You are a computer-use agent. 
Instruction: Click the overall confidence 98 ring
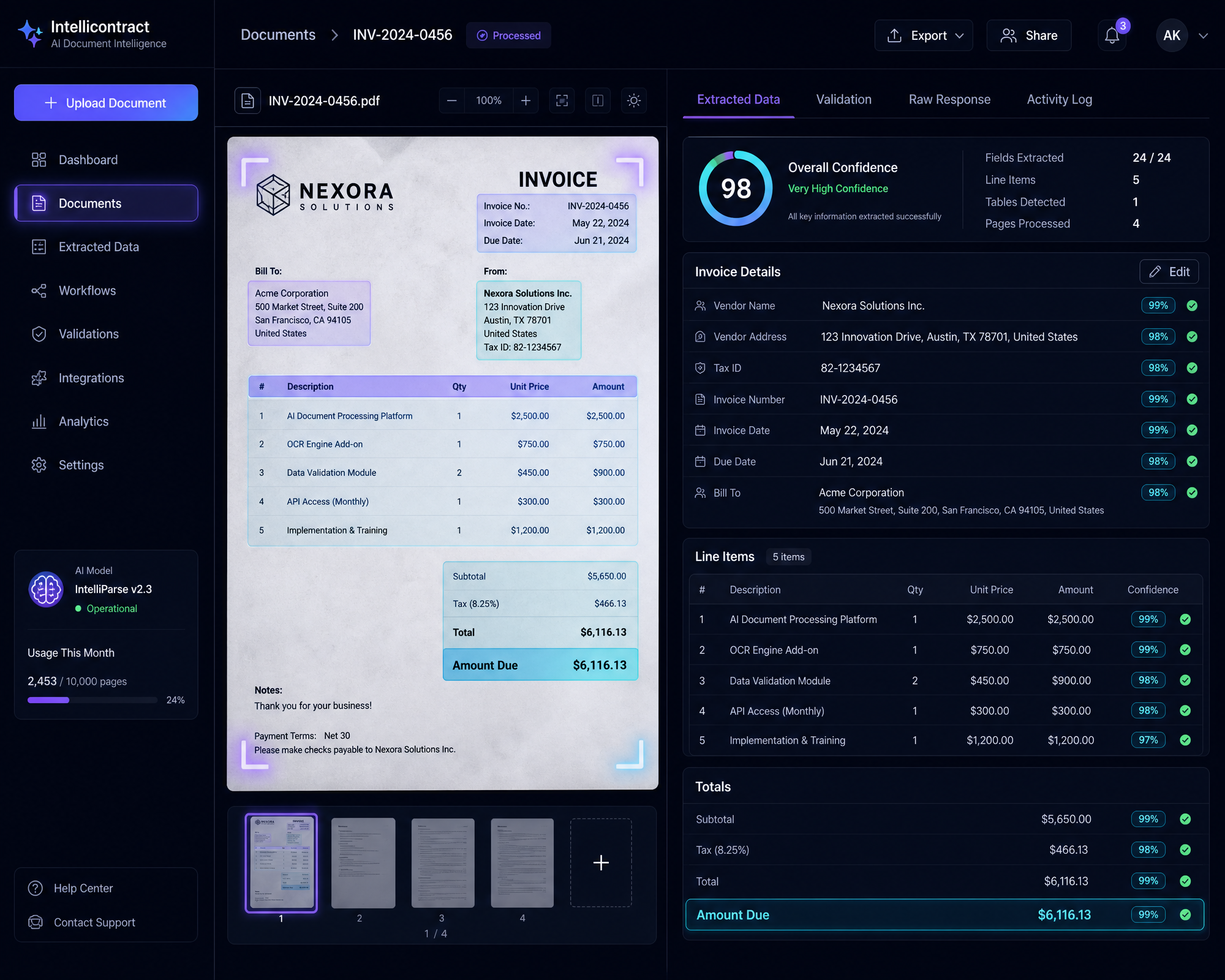click(x=736, y=188)
